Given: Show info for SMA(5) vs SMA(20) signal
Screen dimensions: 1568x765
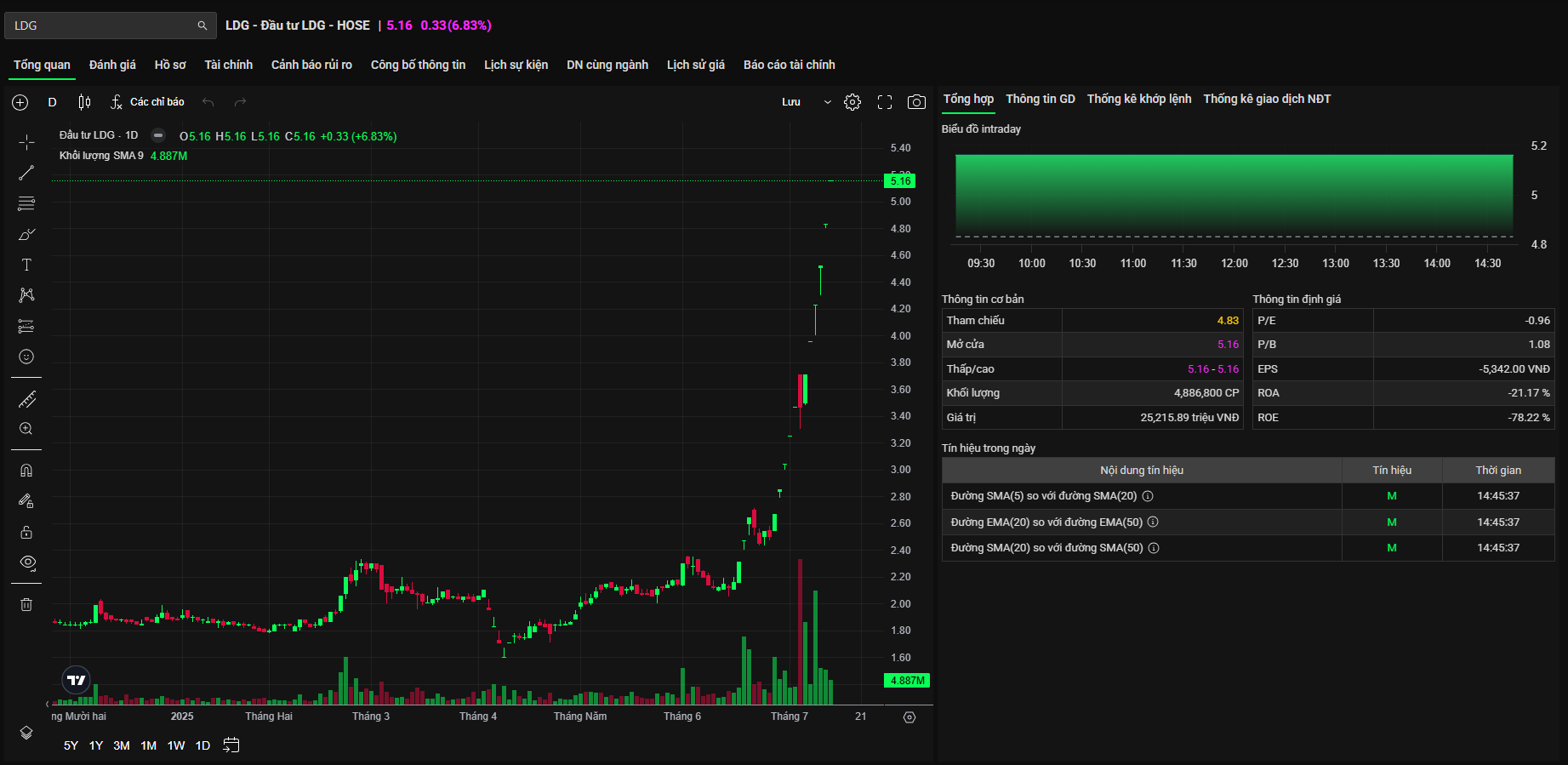Looking at the screenshot, I should point(1148,496).
